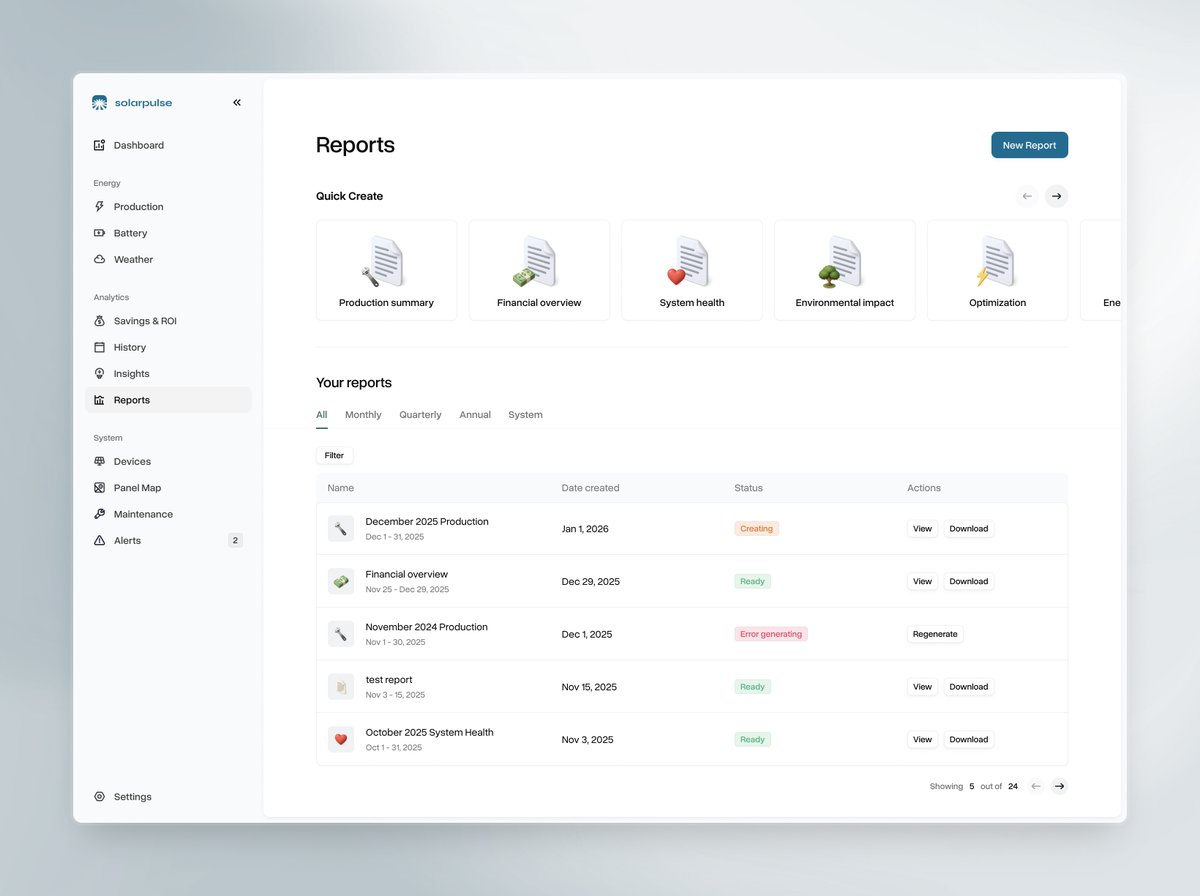View the December 2025 Production report
The height and width of the screenshot is (896, 1200).
pyautogui.click(x=922, y=529)
